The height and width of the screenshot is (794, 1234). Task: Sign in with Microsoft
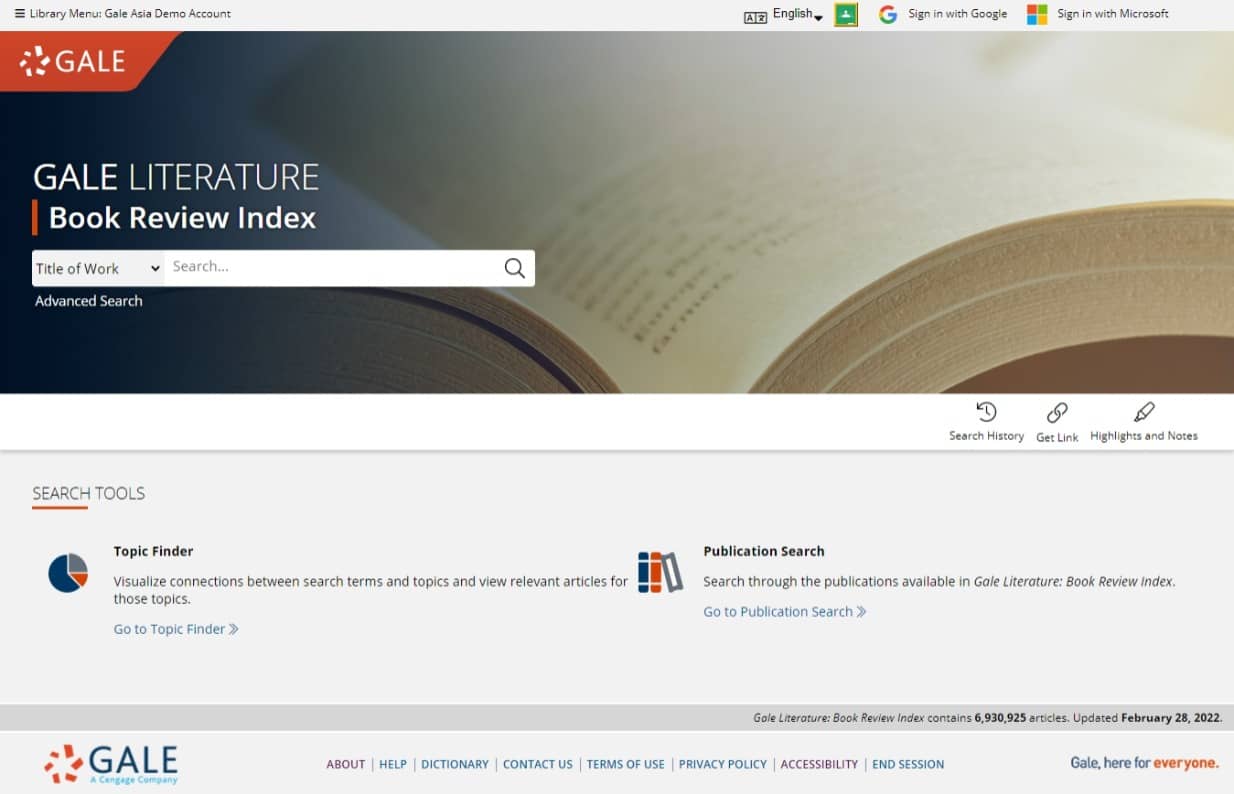(x=1112, y=14)
